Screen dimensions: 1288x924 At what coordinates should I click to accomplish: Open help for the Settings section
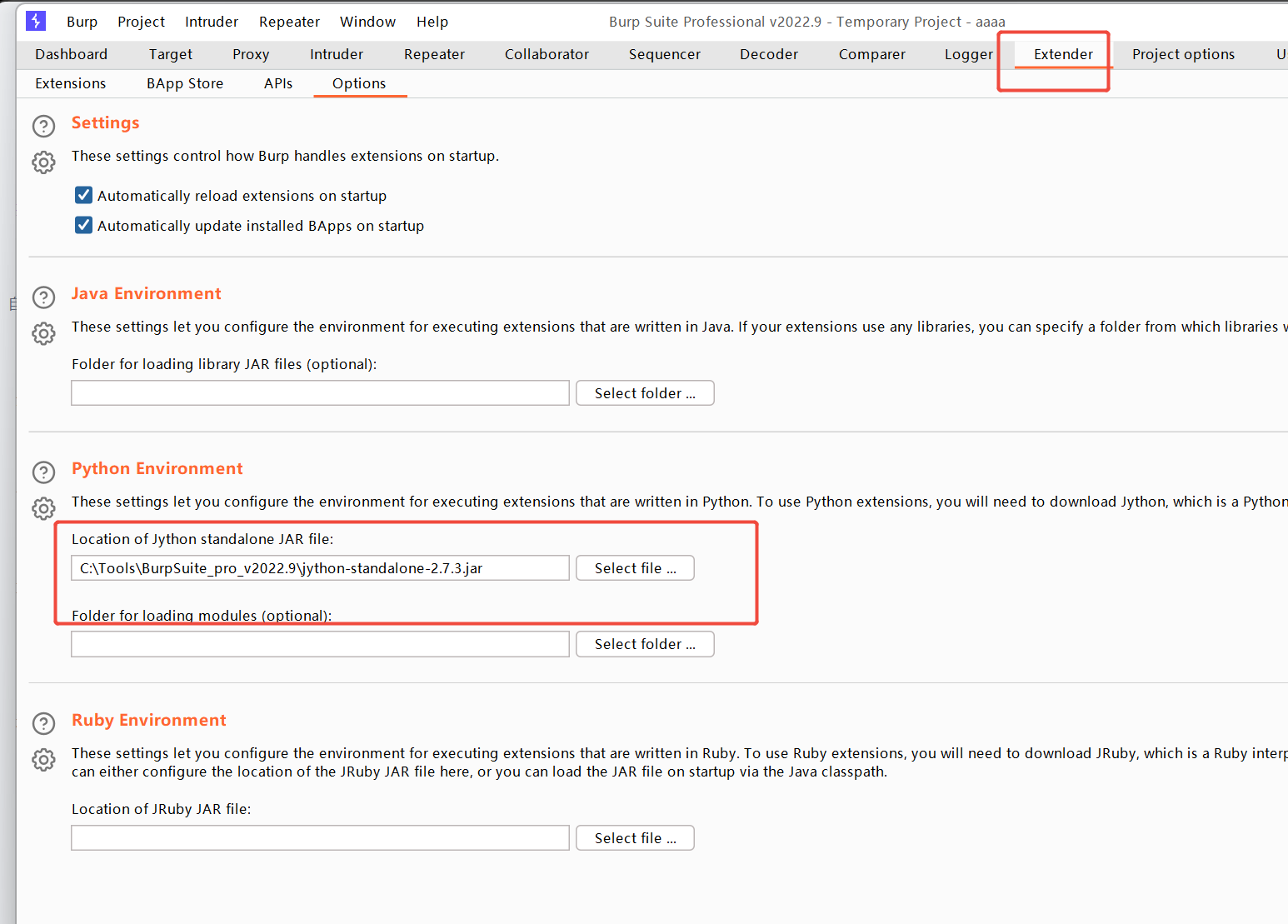[43, 126]
